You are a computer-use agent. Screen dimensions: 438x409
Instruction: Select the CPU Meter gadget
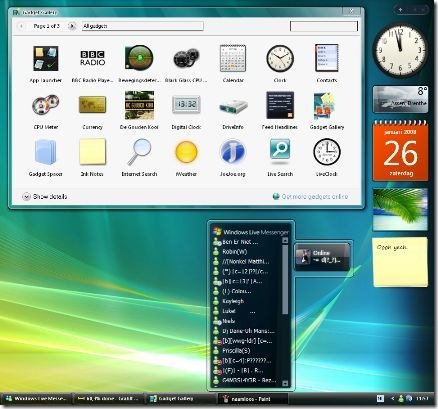click(x=46, y=105)
